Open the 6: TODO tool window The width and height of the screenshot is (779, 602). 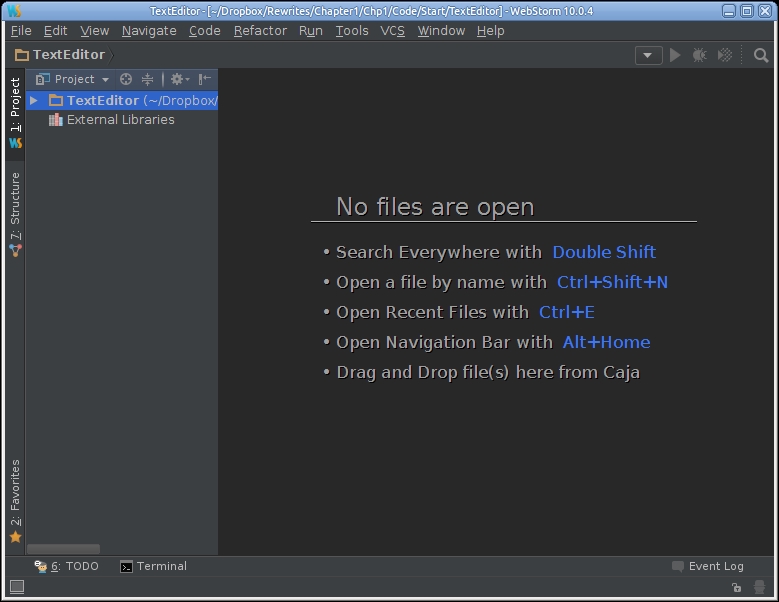point(66,566)
